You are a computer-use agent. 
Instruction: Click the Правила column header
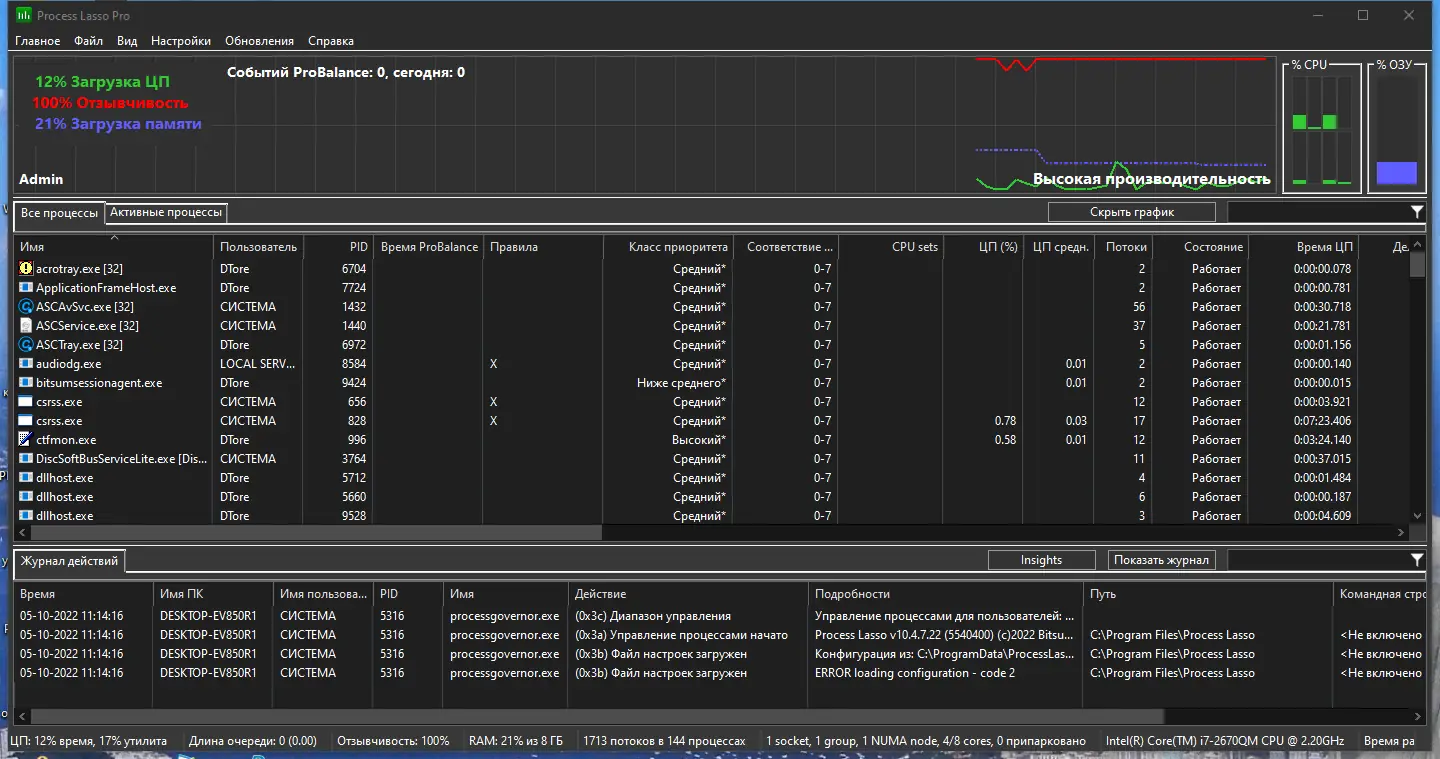[544, 247]
